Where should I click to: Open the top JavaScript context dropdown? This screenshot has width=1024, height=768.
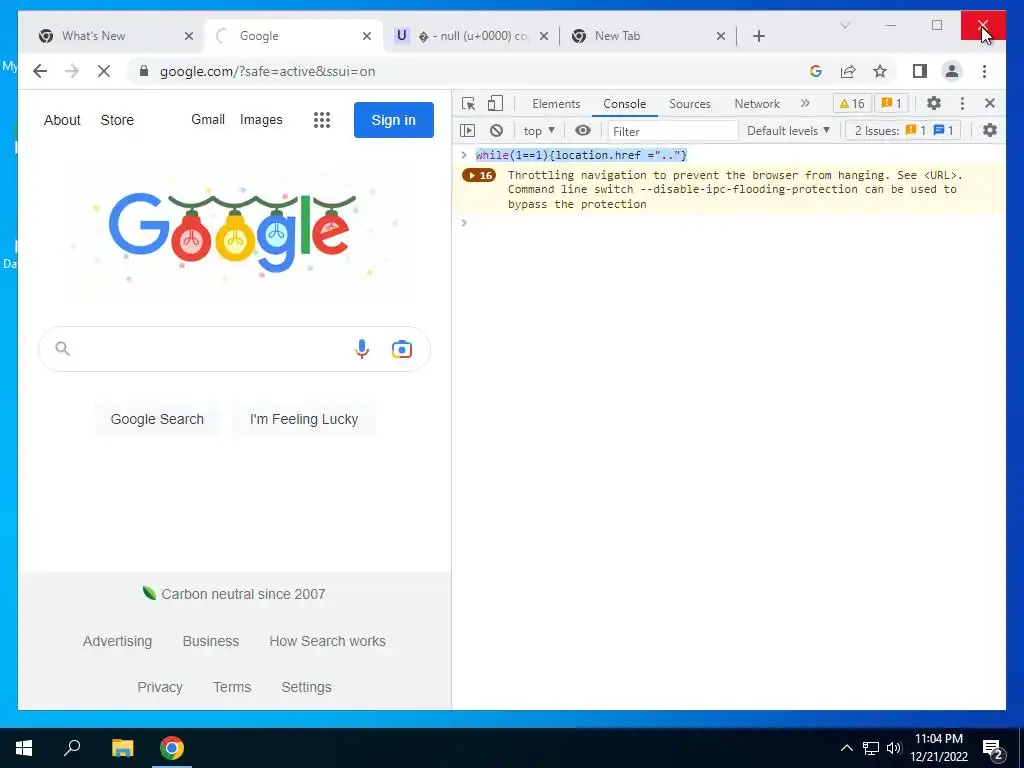(539, 131)
